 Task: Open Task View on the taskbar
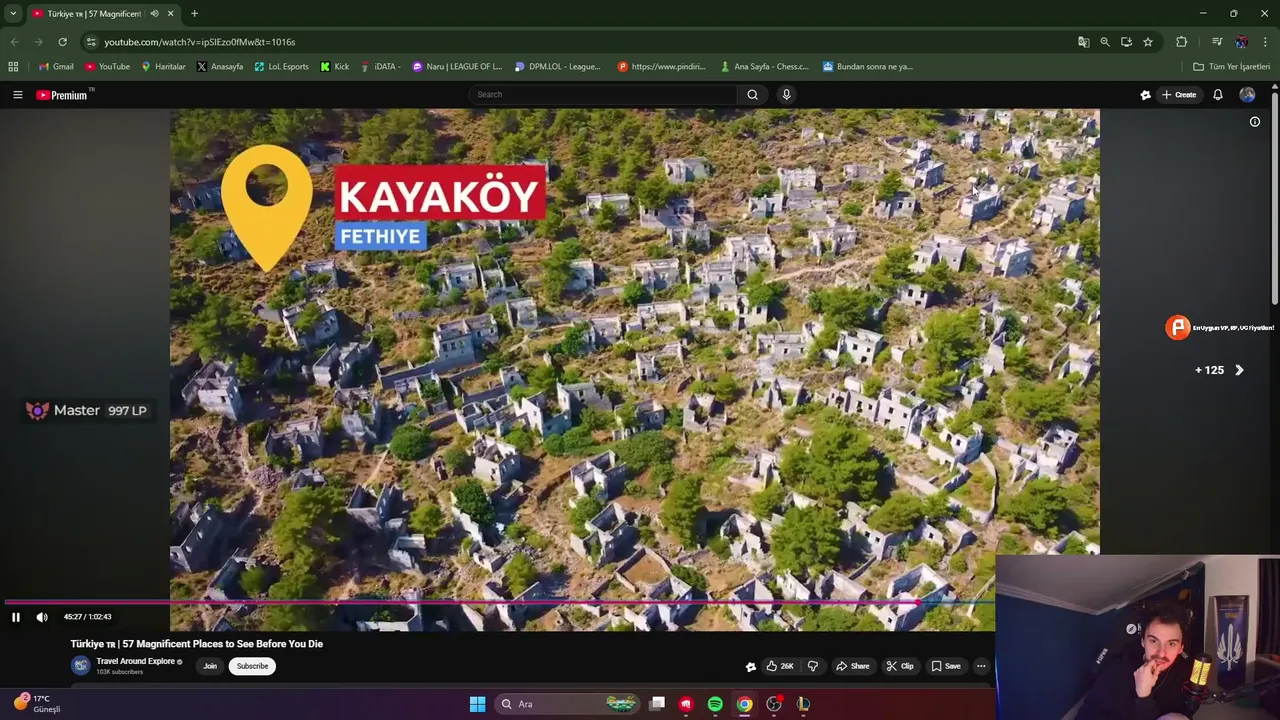(657, 704)
